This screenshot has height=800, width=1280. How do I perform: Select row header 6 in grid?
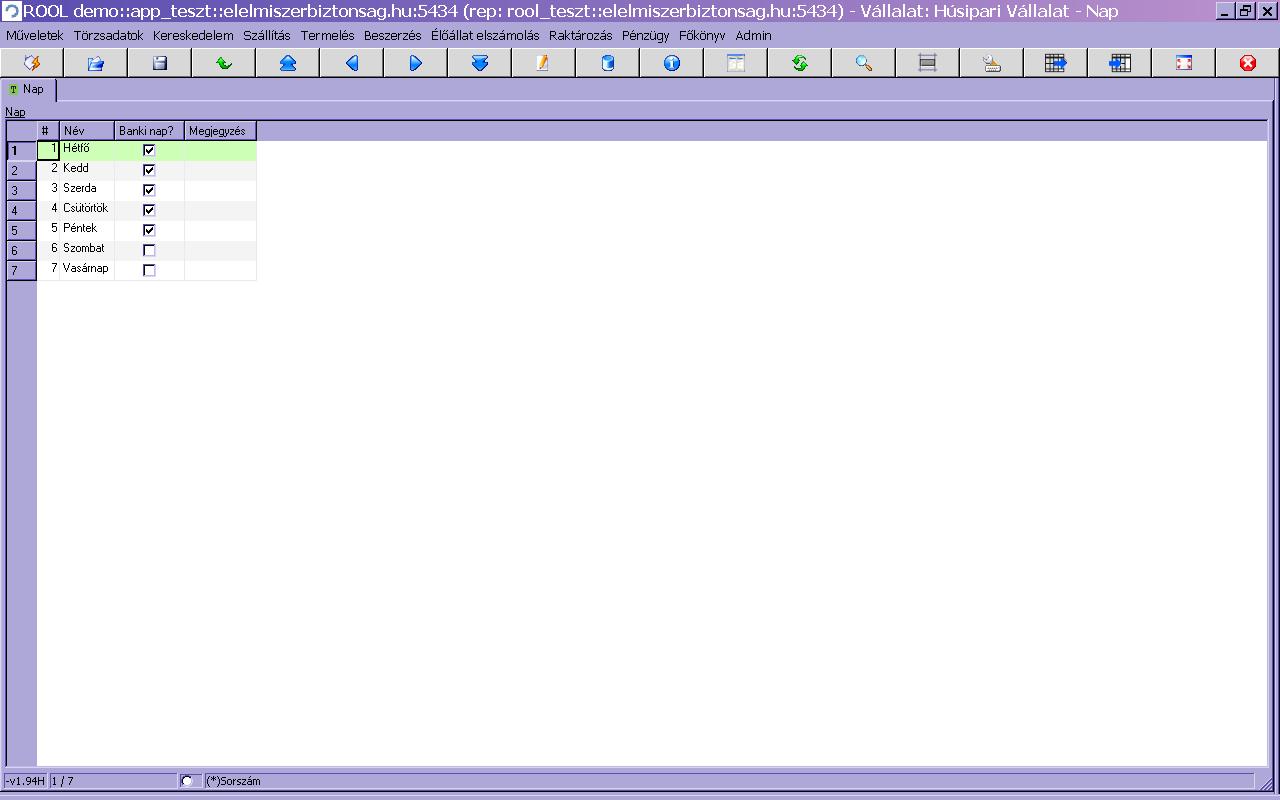point(21,250)
